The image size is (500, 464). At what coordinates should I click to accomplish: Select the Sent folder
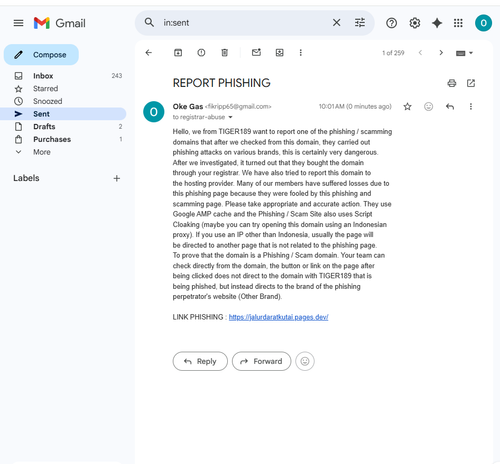(x=63, y=114)
